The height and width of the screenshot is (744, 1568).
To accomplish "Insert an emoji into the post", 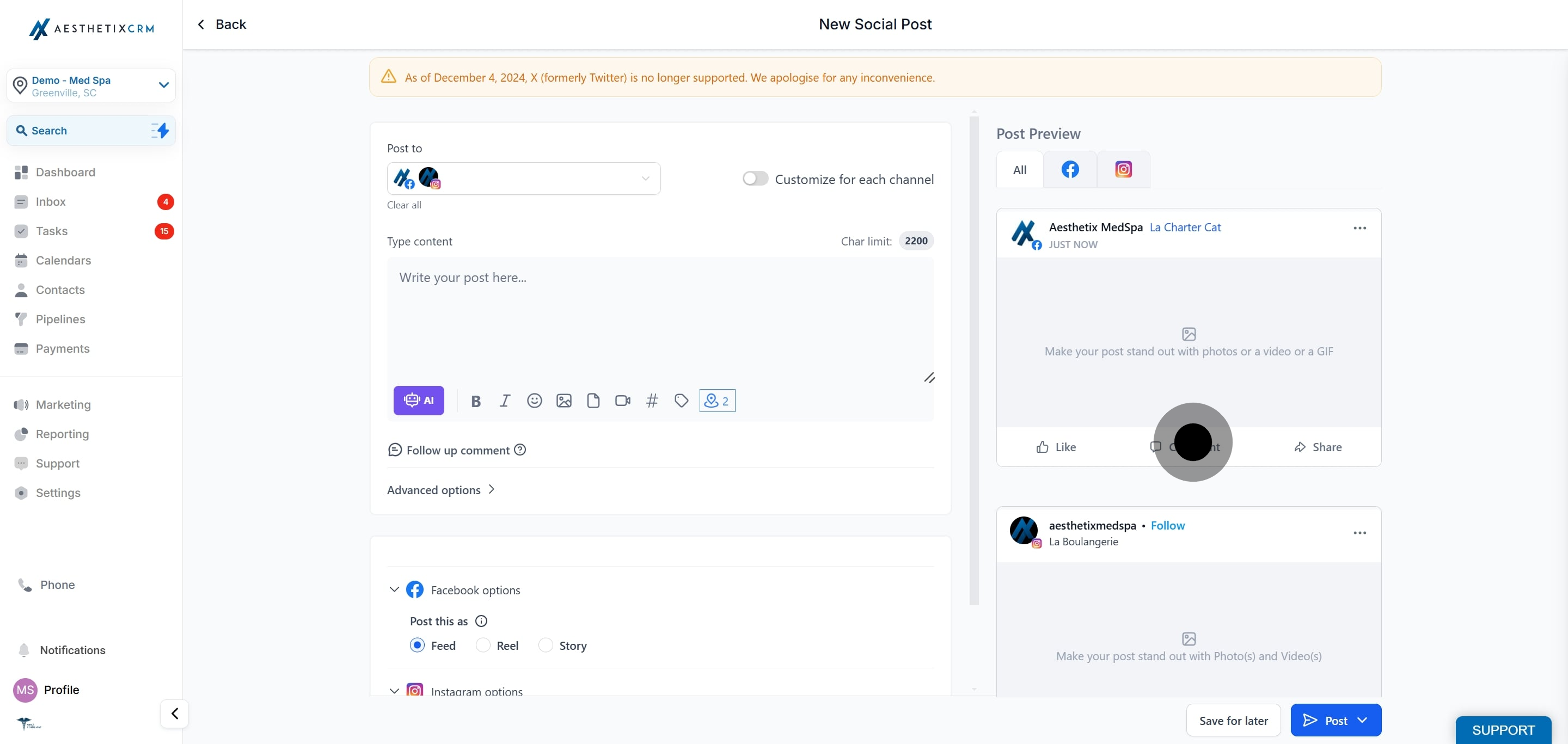I will (x=535, y=400).
